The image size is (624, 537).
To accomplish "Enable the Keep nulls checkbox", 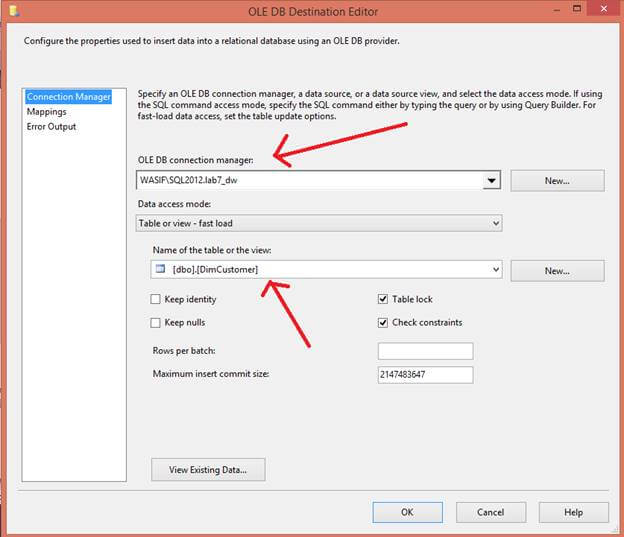I will tap(156, 322).
